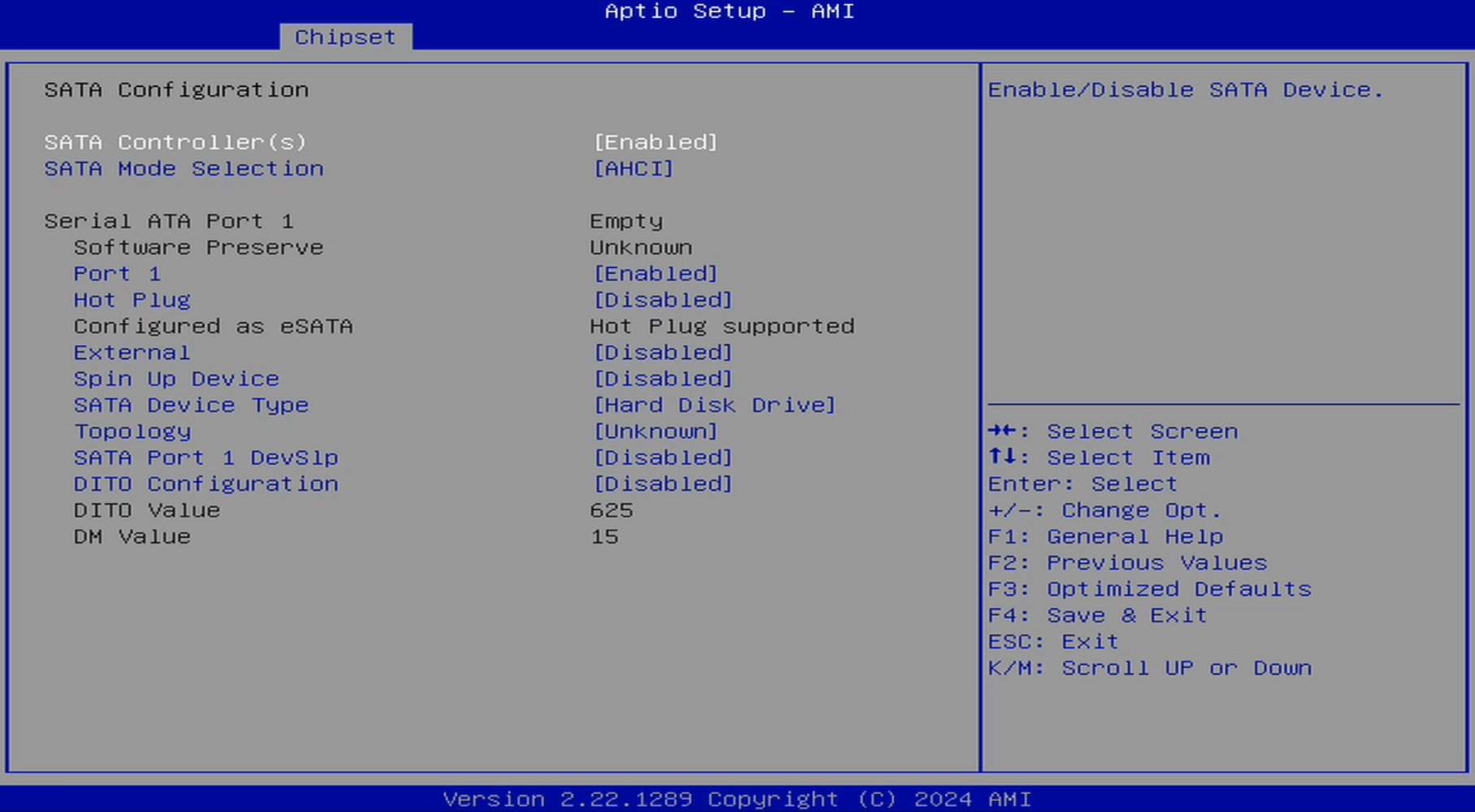This screenshot has height=812, width=1475.
Task: Toggle the SATA Controller(s) [Enabled] value
Action: pyautogui.click(x=655, y=142)
